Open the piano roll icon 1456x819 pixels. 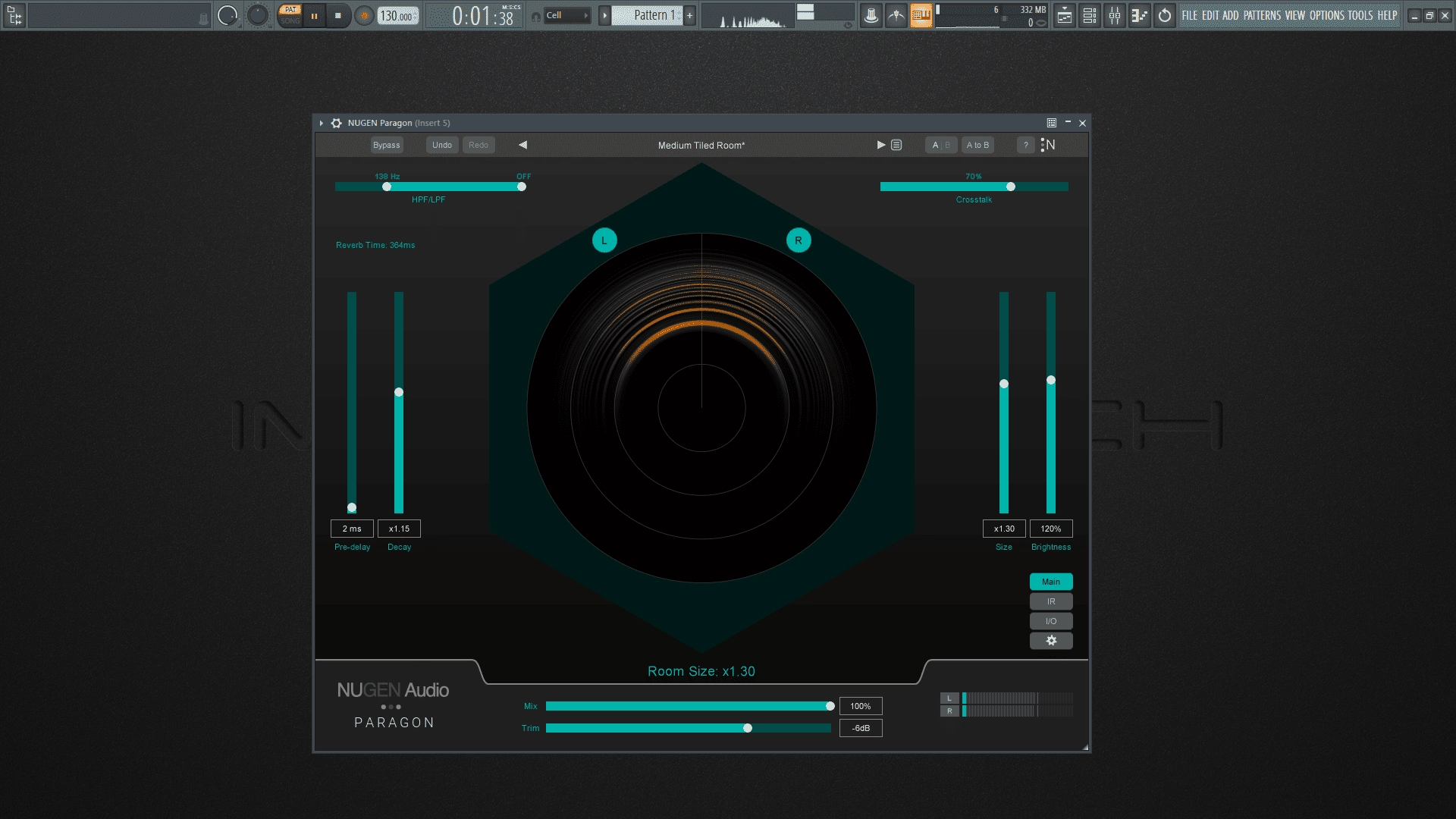pos(1140,15)
